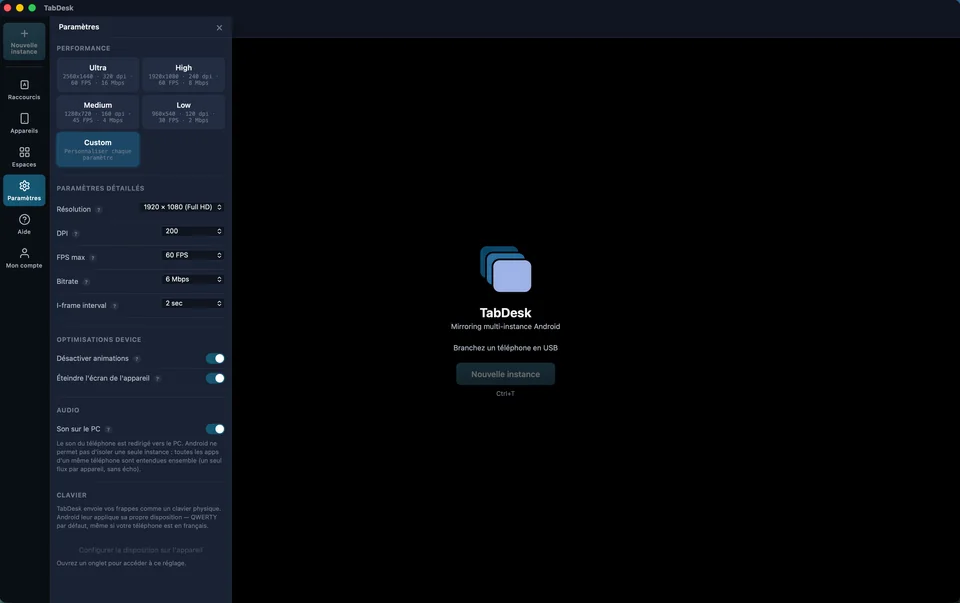The width and height of the screenshot is (960, 603).
Task: Select Paramètres gear icon in sidebar
Action: [x=24, y=185]
